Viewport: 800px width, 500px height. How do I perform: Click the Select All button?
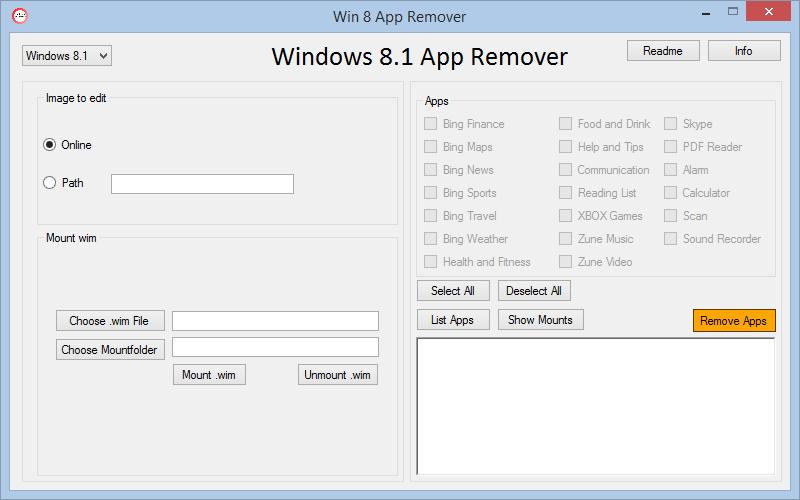point(453,291)
